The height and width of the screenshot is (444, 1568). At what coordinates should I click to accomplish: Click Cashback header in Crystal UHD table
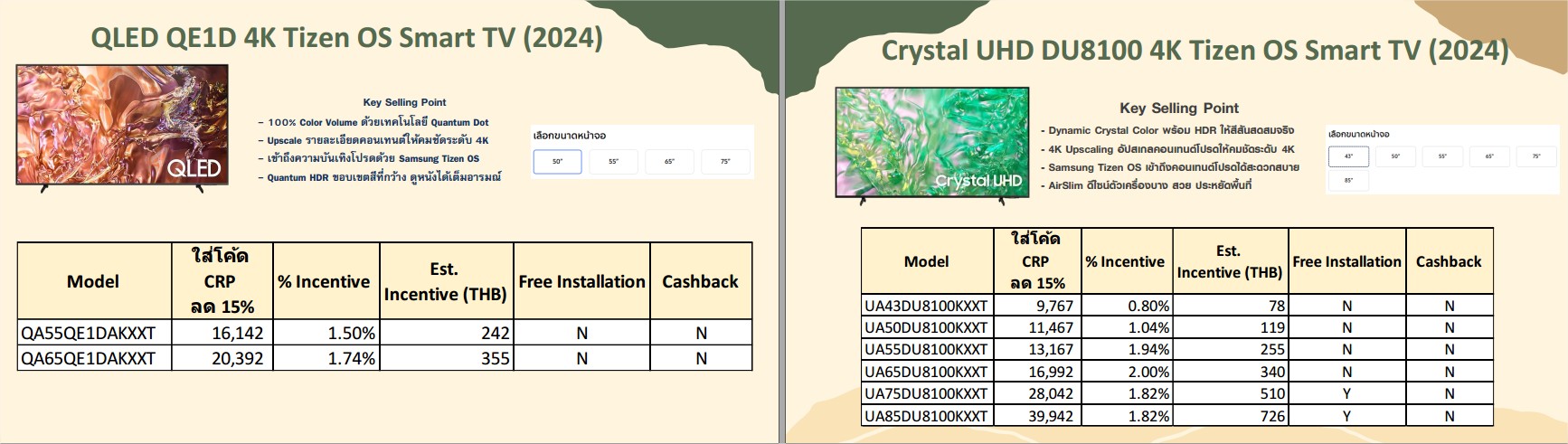tap(1449, 261)
